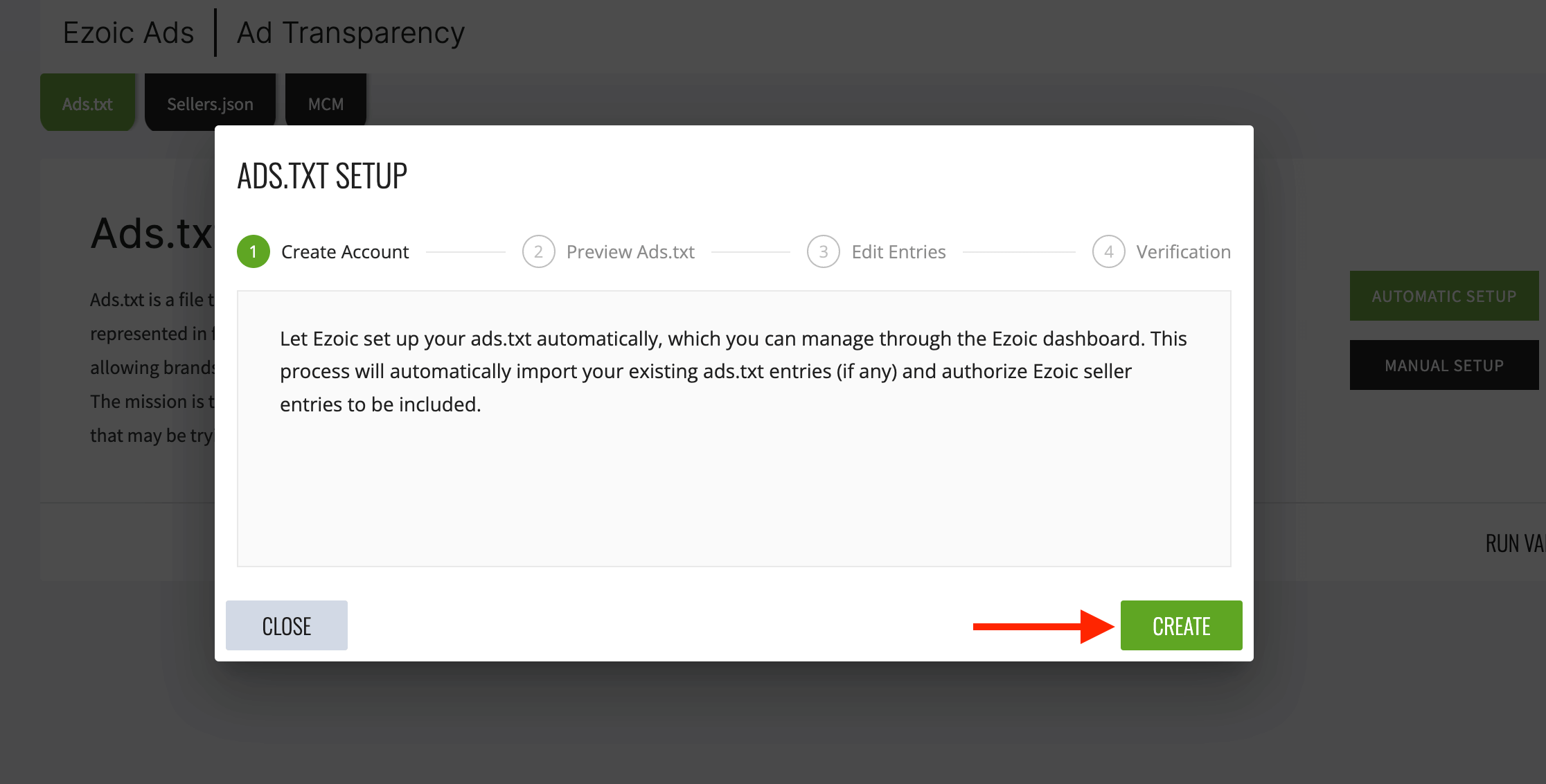Click the RUN VA button at right edge
The image size is (1546, 784).
pyautogui.click(x=1516, y=543)
